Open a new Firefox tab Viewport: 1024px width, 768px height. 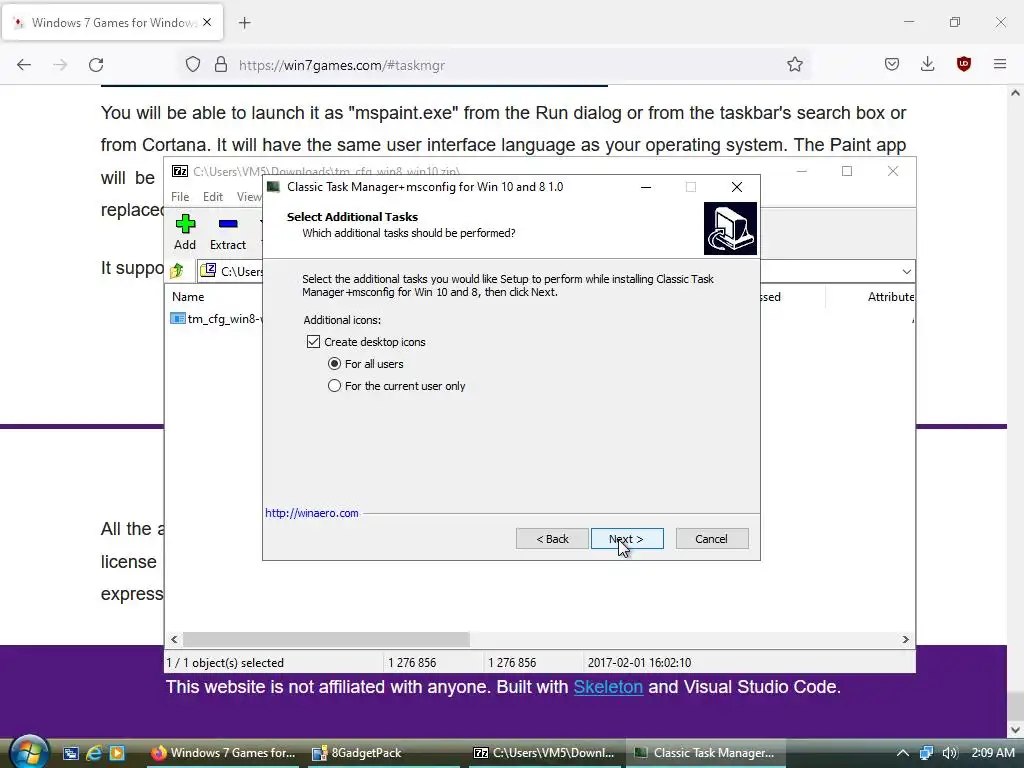tap(245, 23)
